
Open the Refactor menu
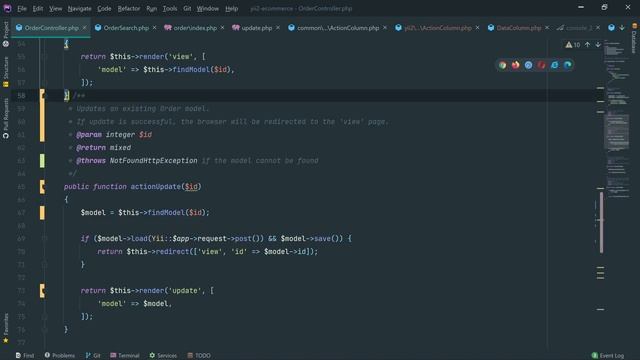pyautogui.click(x=129, y=9)
